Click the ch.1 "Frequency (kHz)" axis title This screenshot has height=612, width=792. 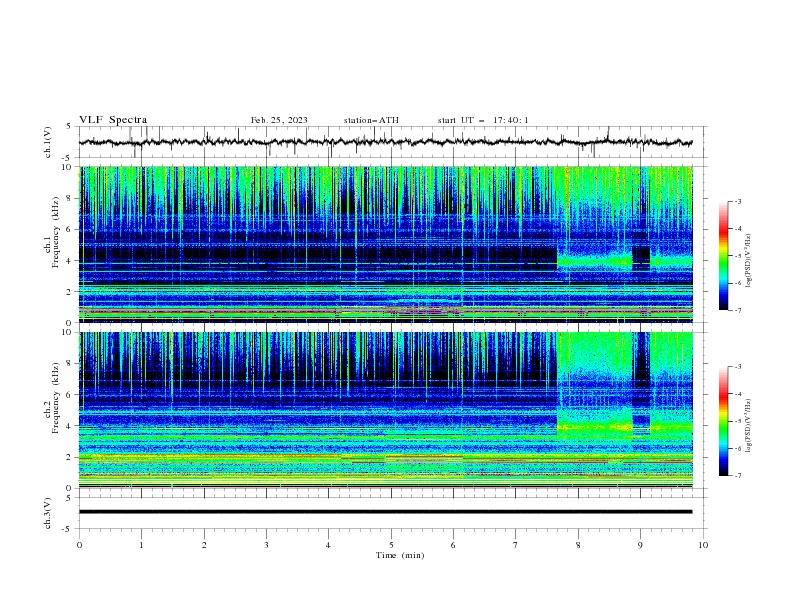tap(56, 231)
